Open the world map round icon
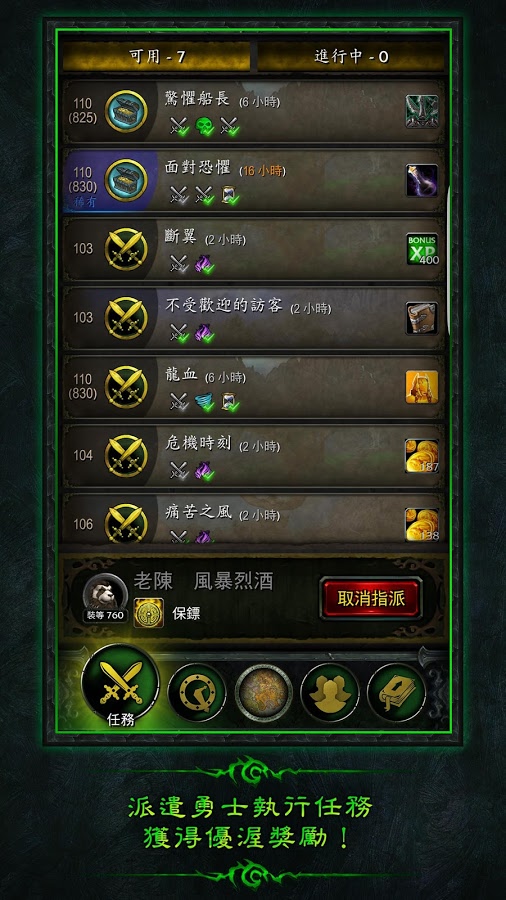506x900 pixels. pos(263,693)
